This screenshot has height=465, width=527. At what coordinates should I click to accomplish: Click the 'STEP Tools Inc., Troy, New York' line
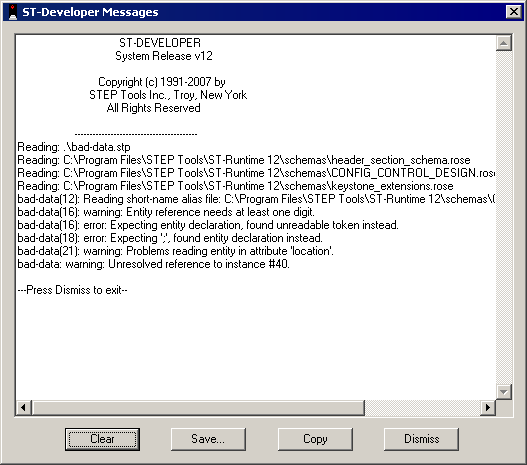168,95
